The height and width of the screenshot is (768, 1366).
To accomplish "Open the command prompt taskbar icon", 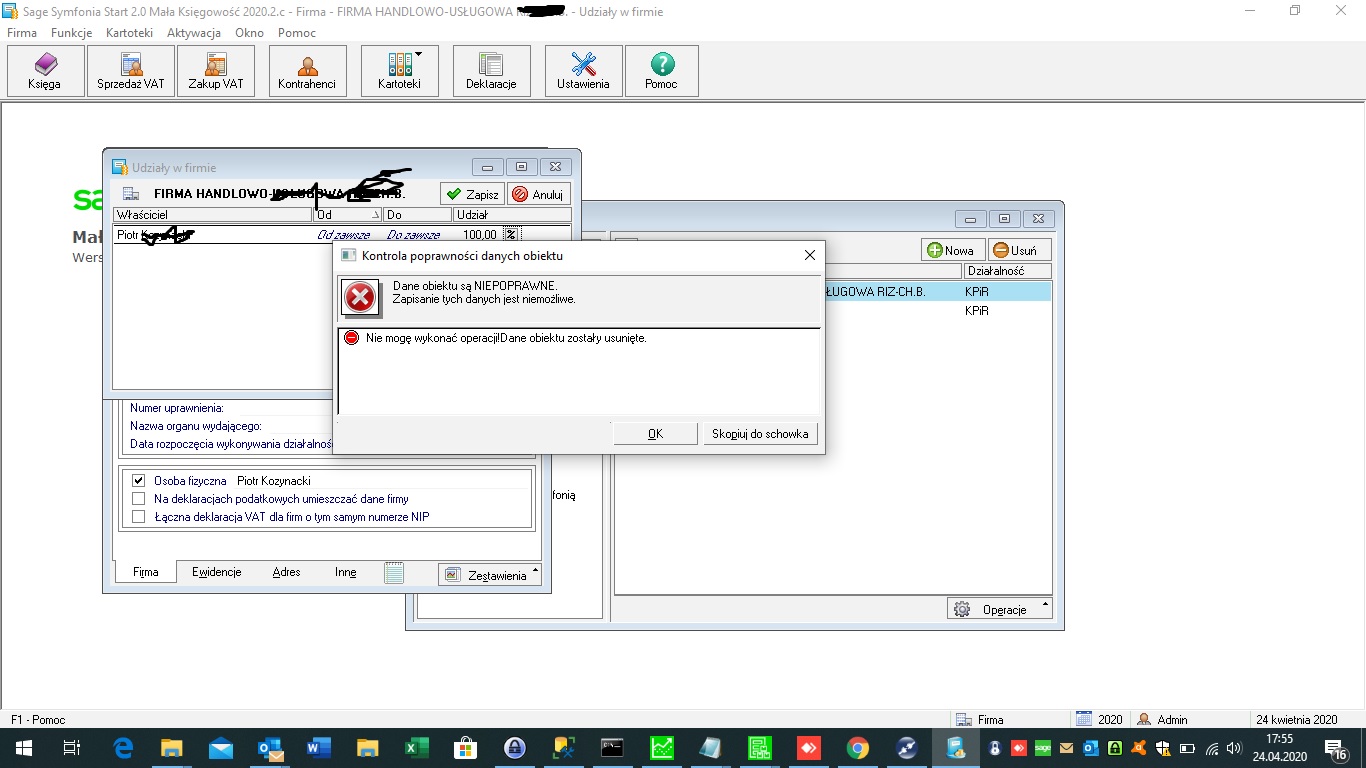I will (x=612, y=748).
